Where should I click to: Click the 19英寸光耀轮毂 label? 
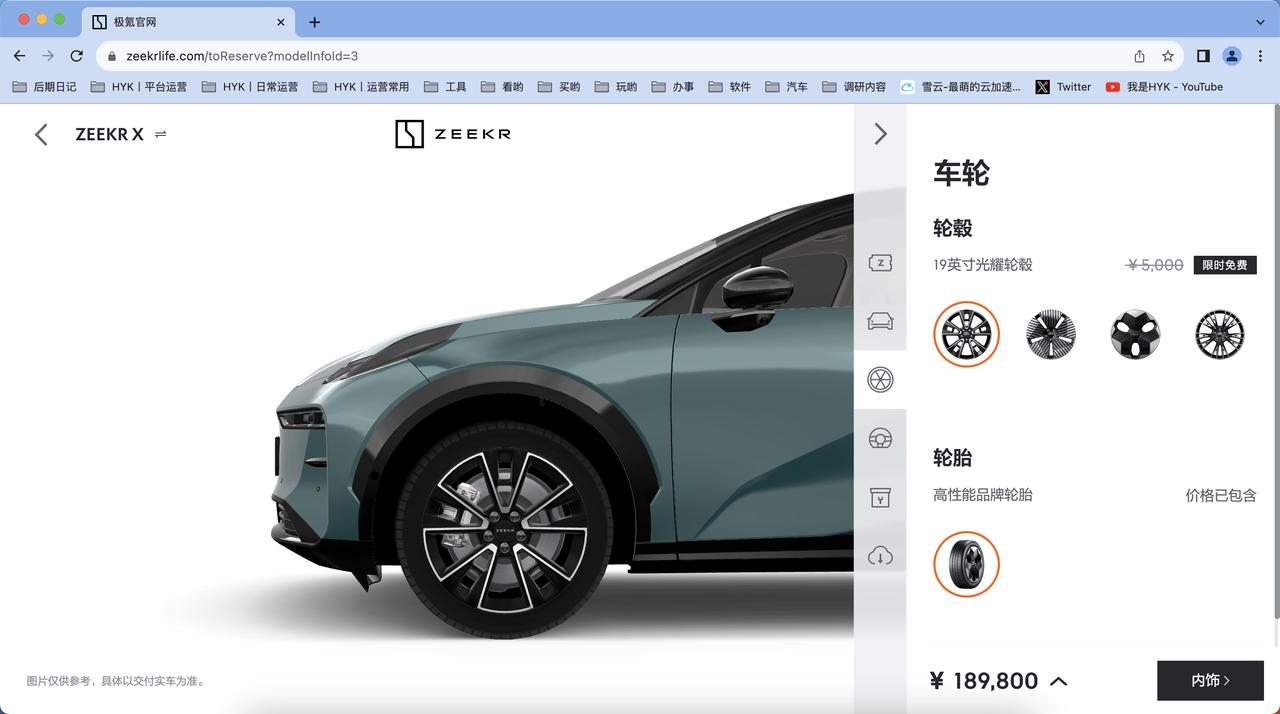983,265
